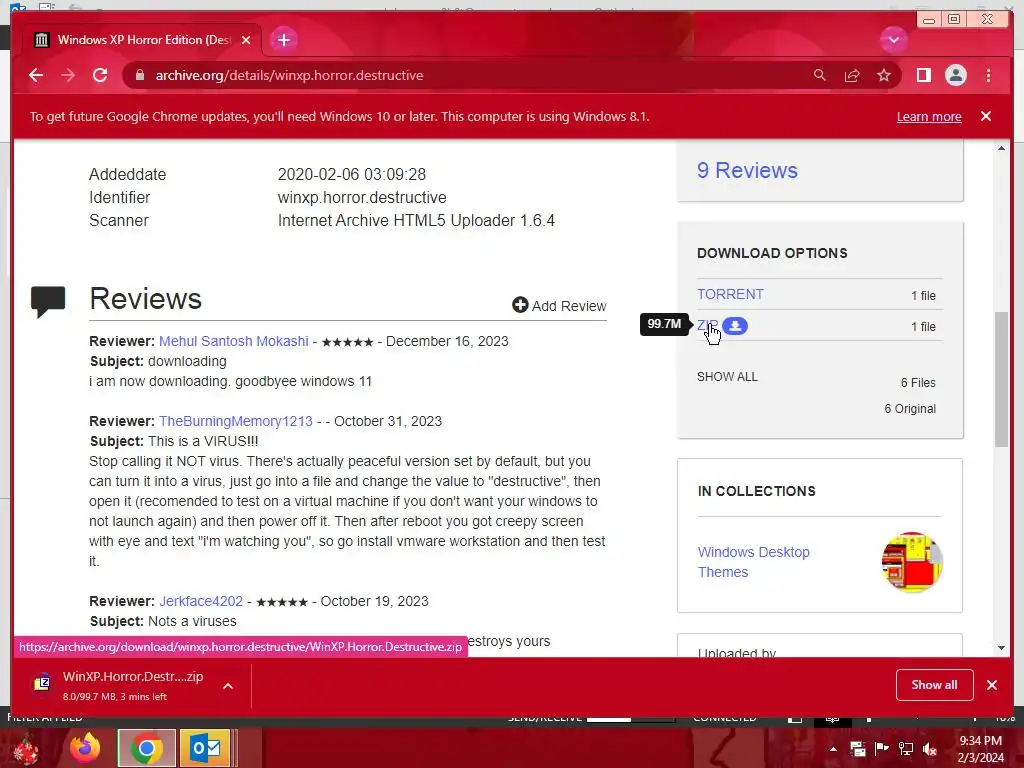Launch Firefox from the taskbar
The height and width of the screenshot is (768, 1024).
click(86, 748)
